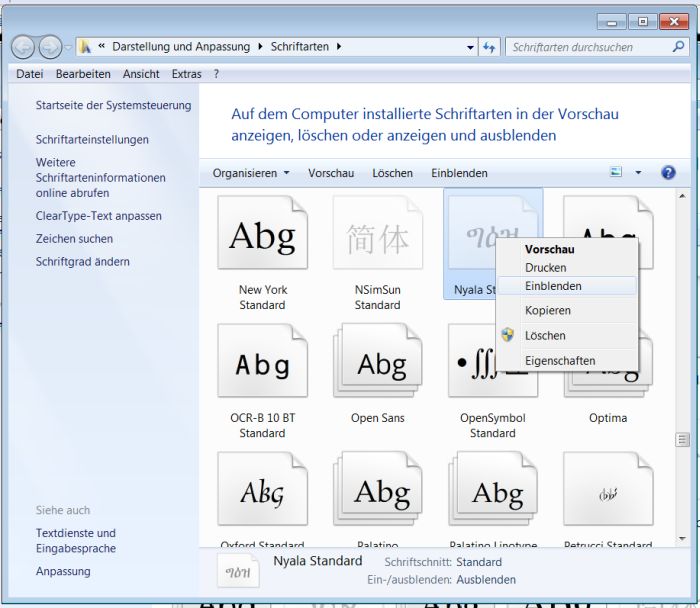Click the Schriftarten breadcrumb
The image size is (700, 608).
[x=300, y=46]
